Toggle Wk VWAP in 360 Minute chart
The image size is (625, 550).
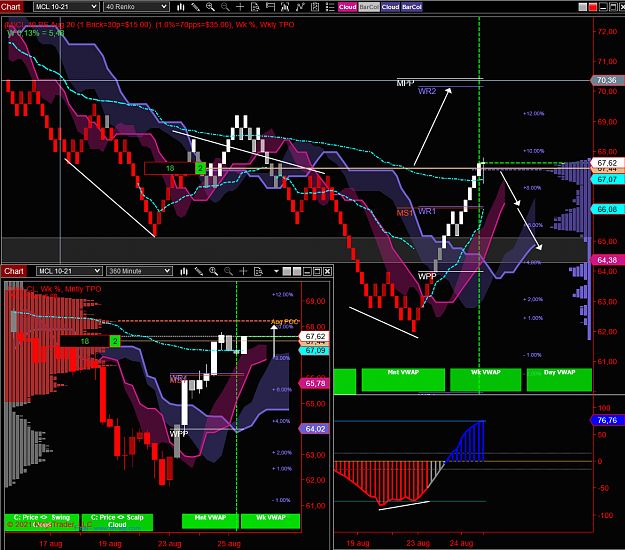(271, 521)
